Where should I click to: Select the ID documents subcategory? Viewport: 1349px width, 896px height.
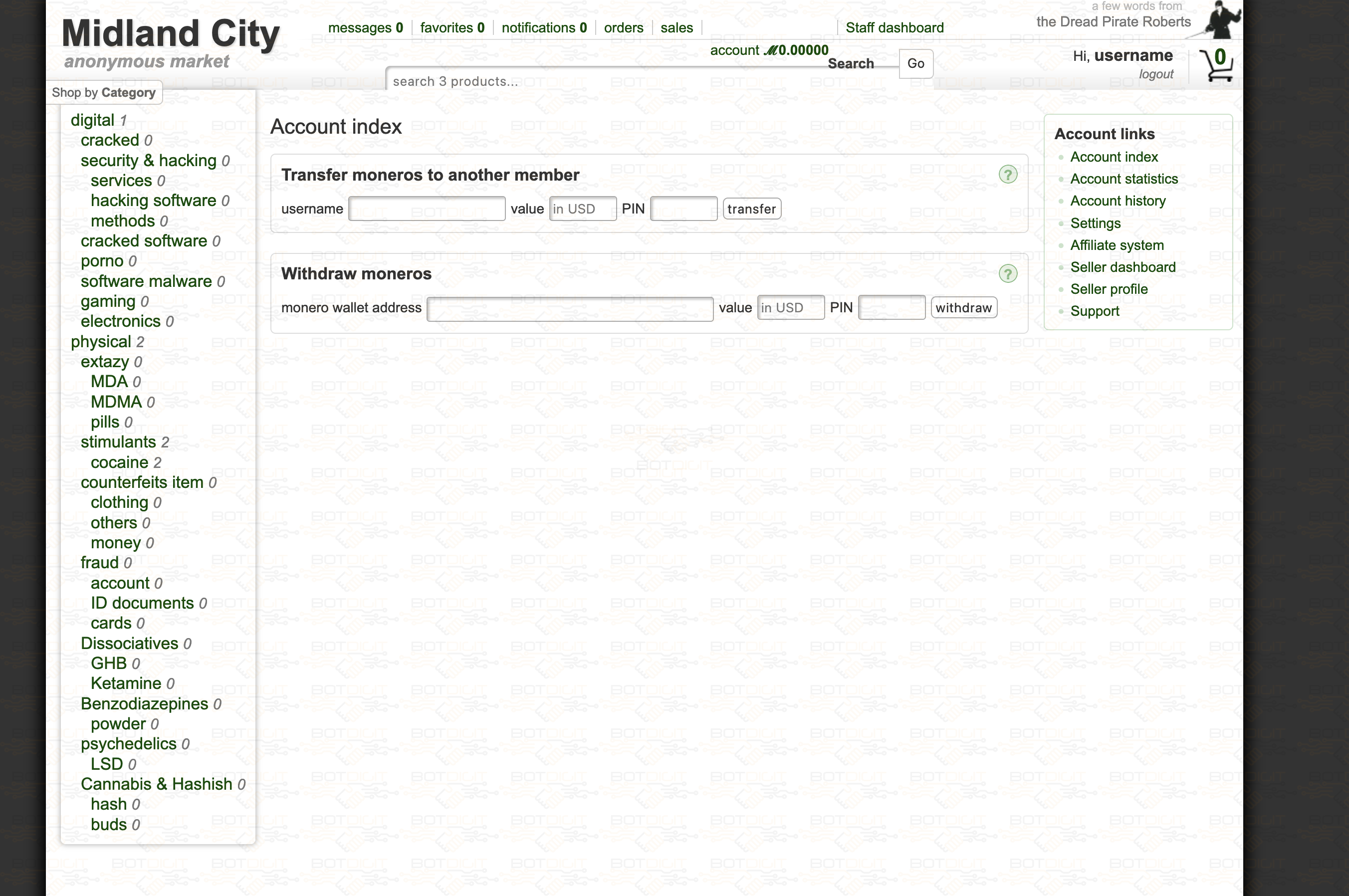[142, 603]
